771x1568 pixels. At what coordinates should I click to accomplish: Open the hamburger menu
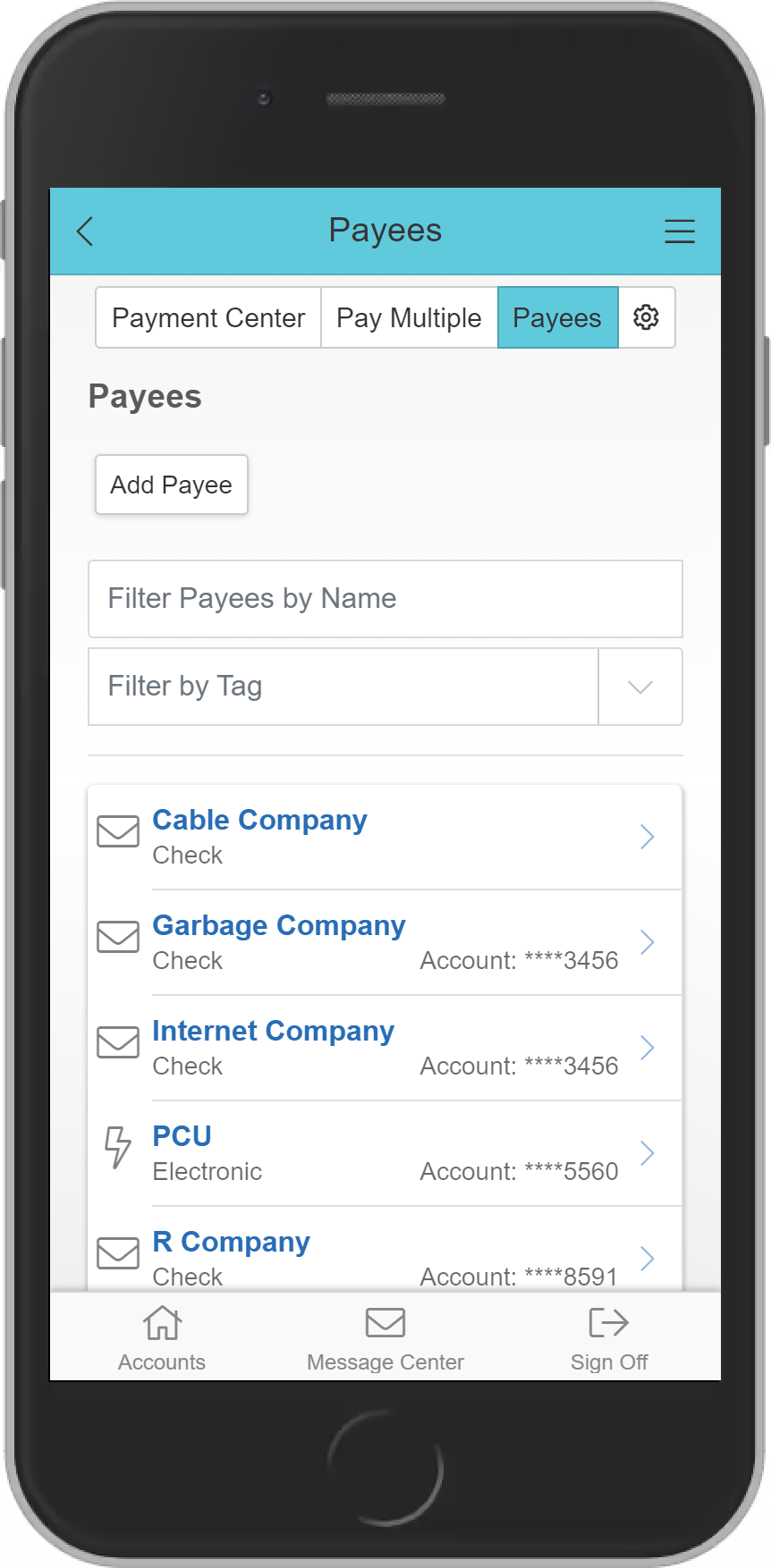[679, 232]
